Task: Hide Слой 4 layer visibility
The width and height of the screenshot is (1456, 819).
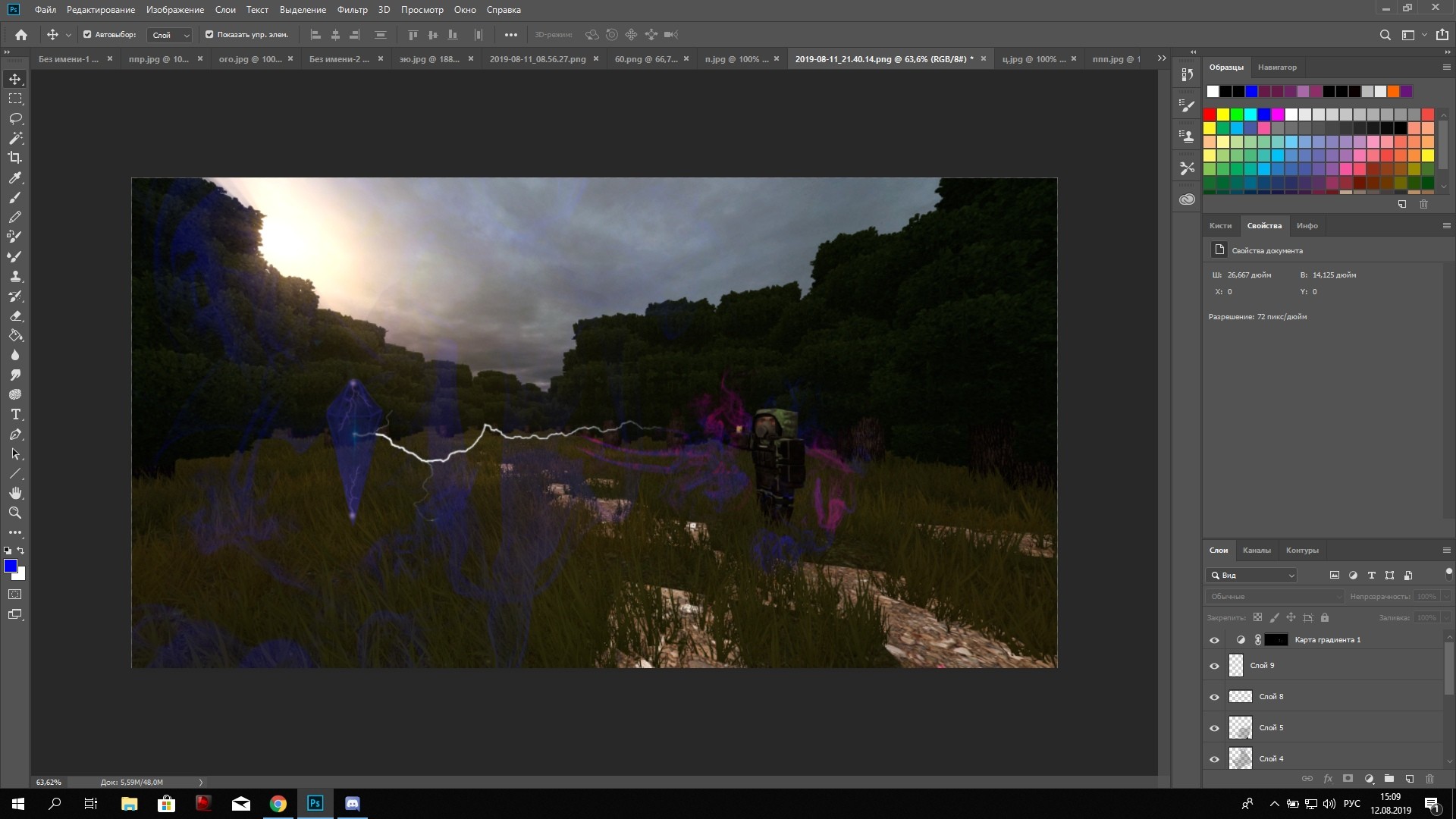Action: [x=1214, y=759]
